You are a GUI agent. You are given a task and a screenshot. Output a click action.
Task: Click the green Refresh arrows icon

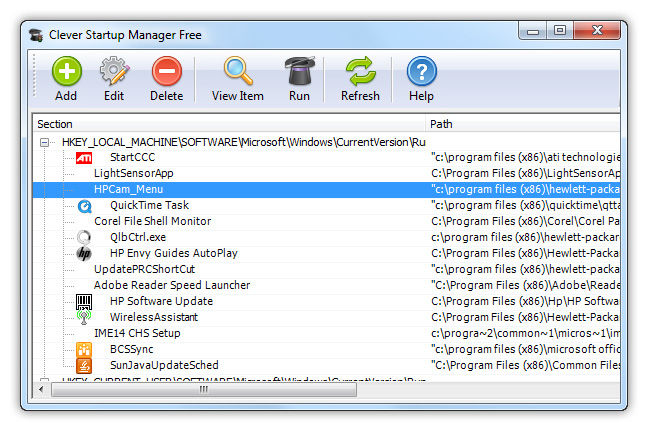[360, 71]
